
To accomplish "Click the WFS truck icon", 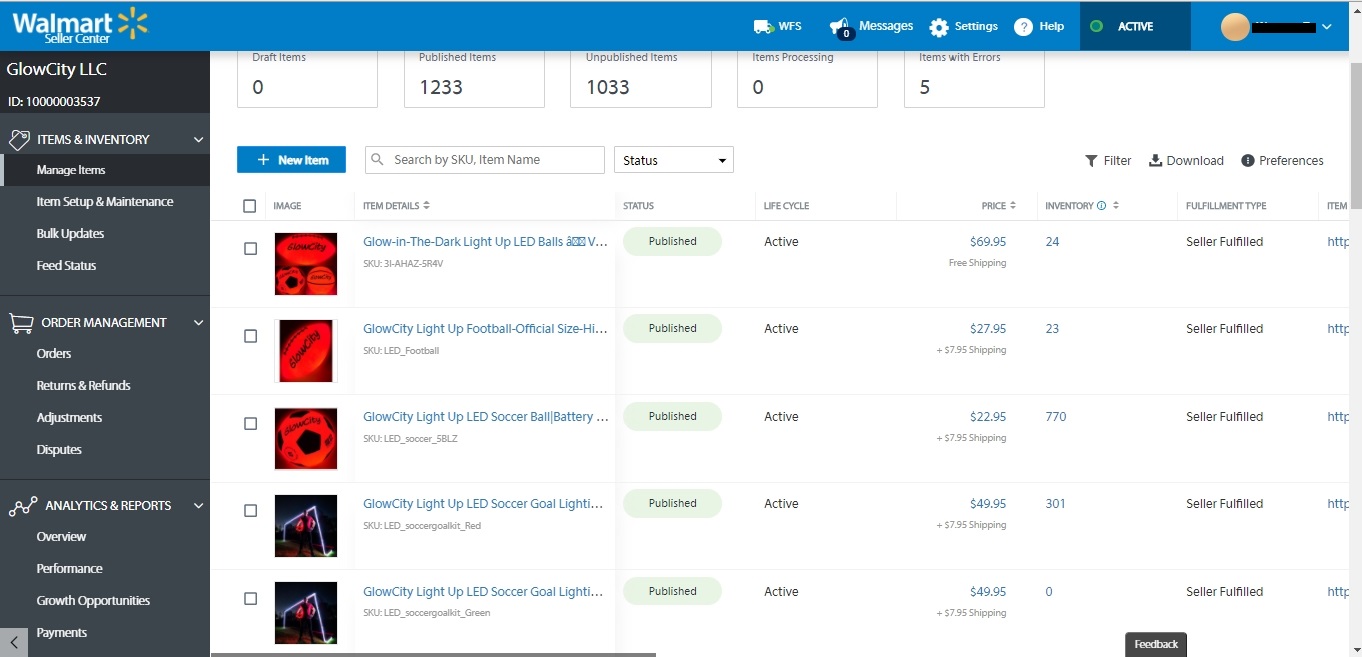I will pos(763,27).
